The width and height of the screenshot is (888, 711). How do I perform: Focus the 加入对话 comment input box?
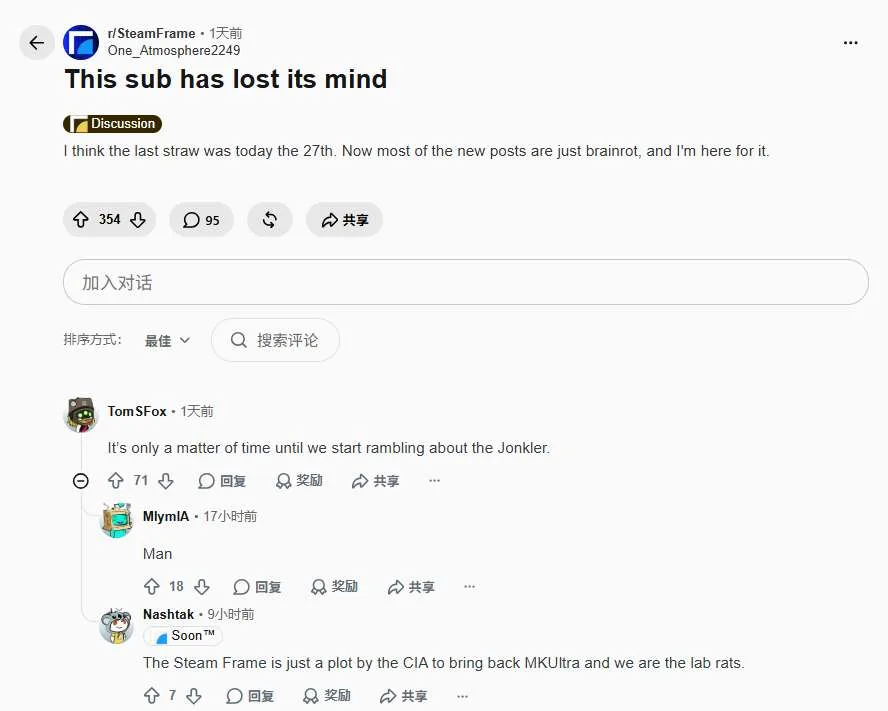coord(466,282)
